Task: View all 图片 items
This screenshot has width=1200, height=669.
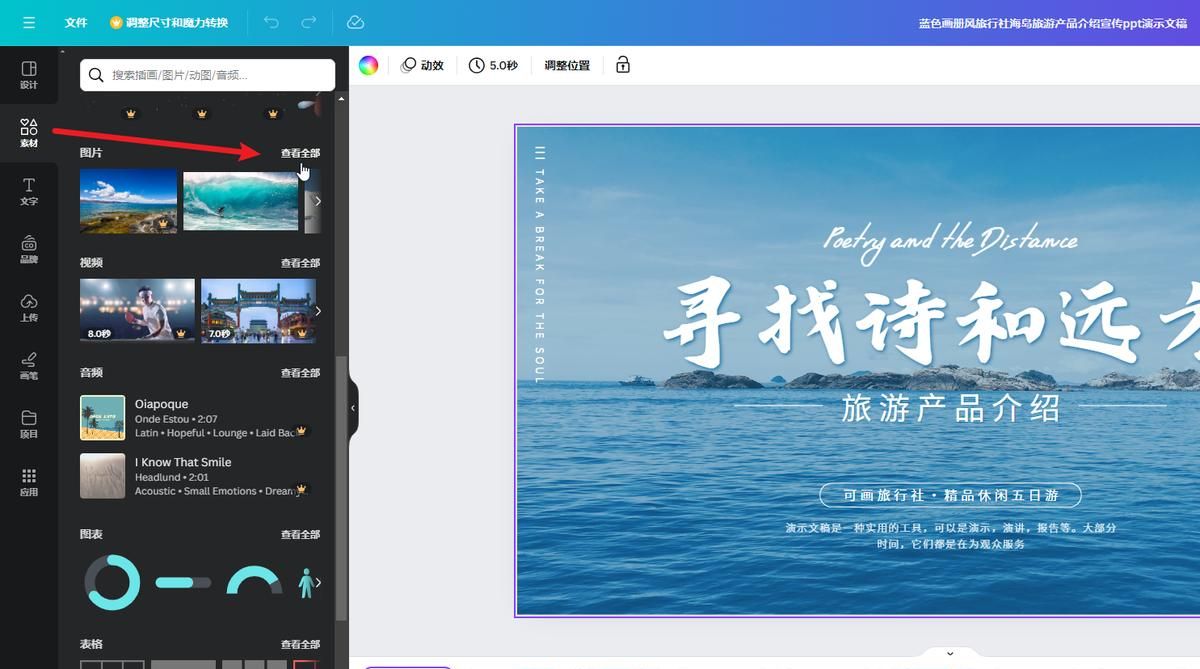Action: (300, 153)
